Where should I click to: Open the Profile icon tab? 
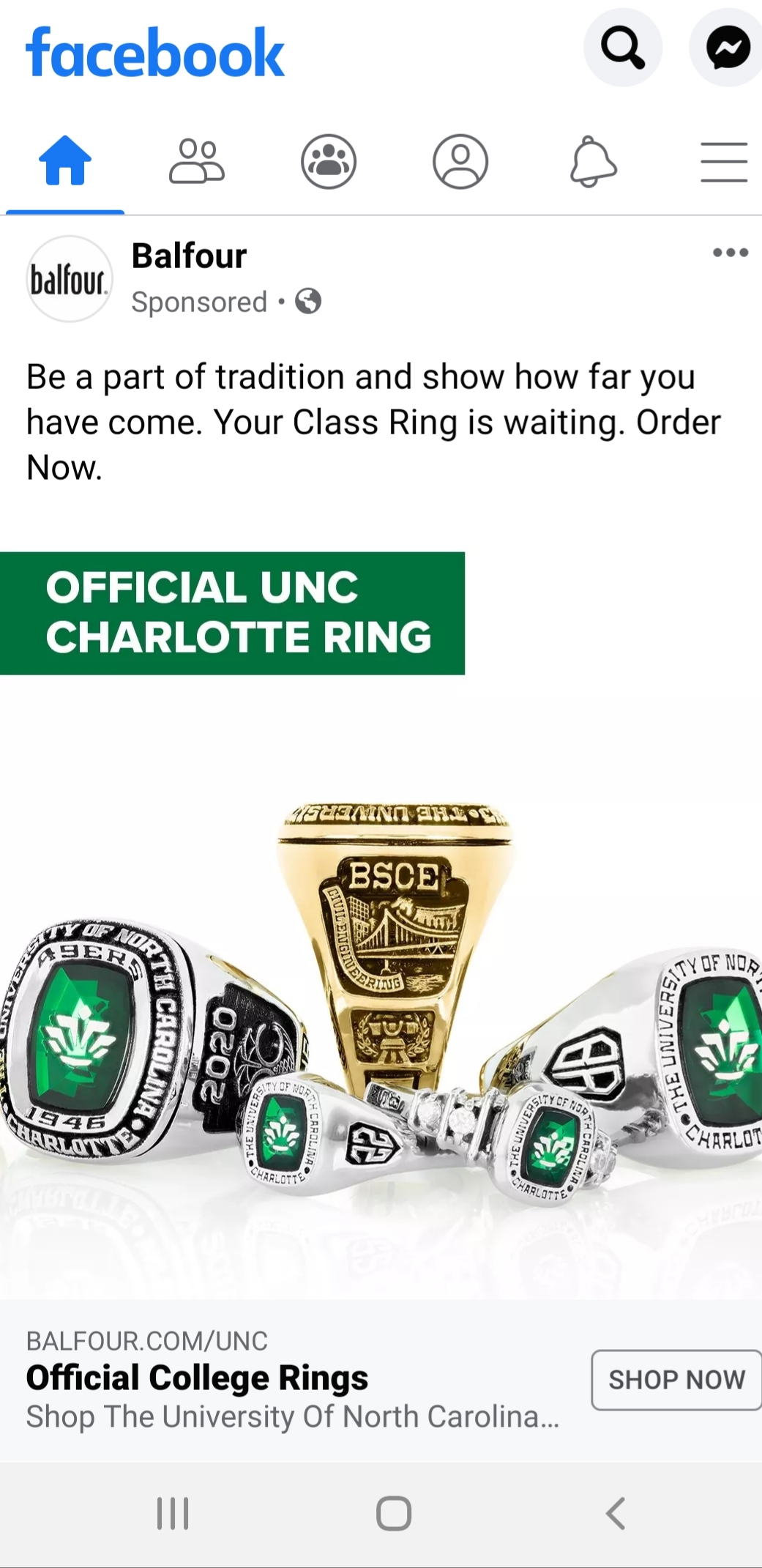460,161
